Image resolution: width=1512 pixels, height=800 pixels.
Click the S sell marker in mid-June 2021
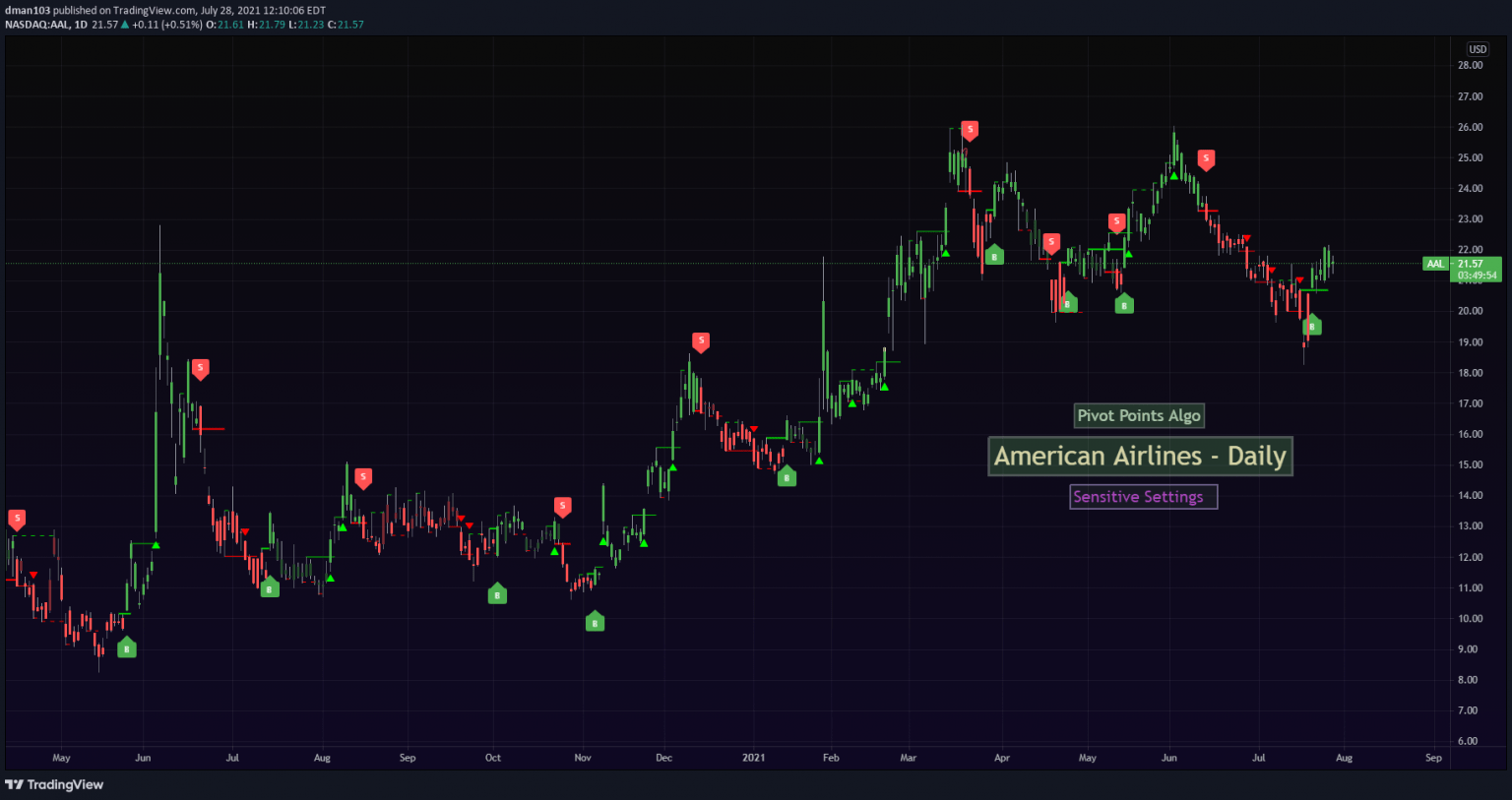[x=1206, y=158]
